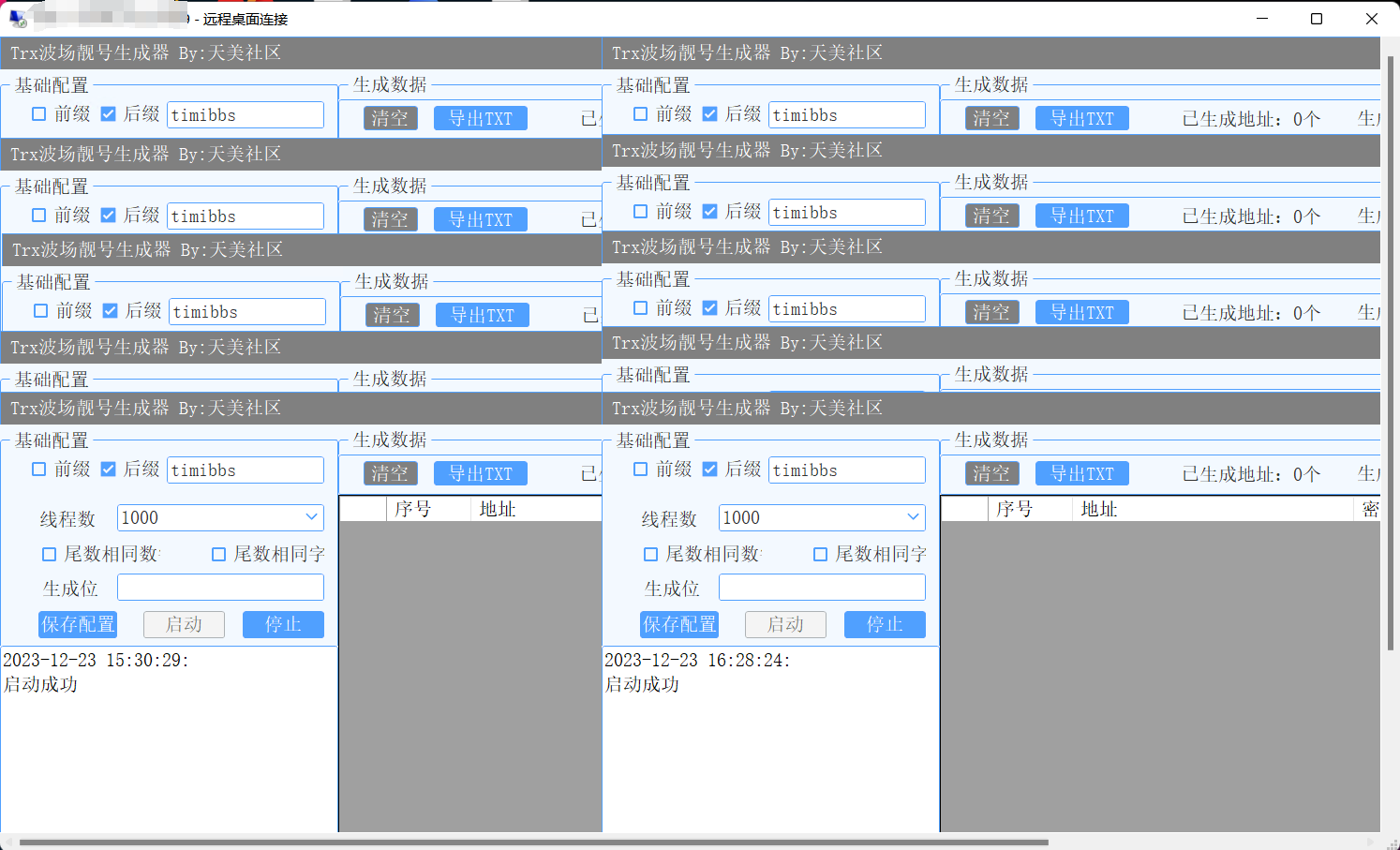Minimize the Remote Desktop connection window
This screenshot has height=850, width=1400.
pos(1262,19)
